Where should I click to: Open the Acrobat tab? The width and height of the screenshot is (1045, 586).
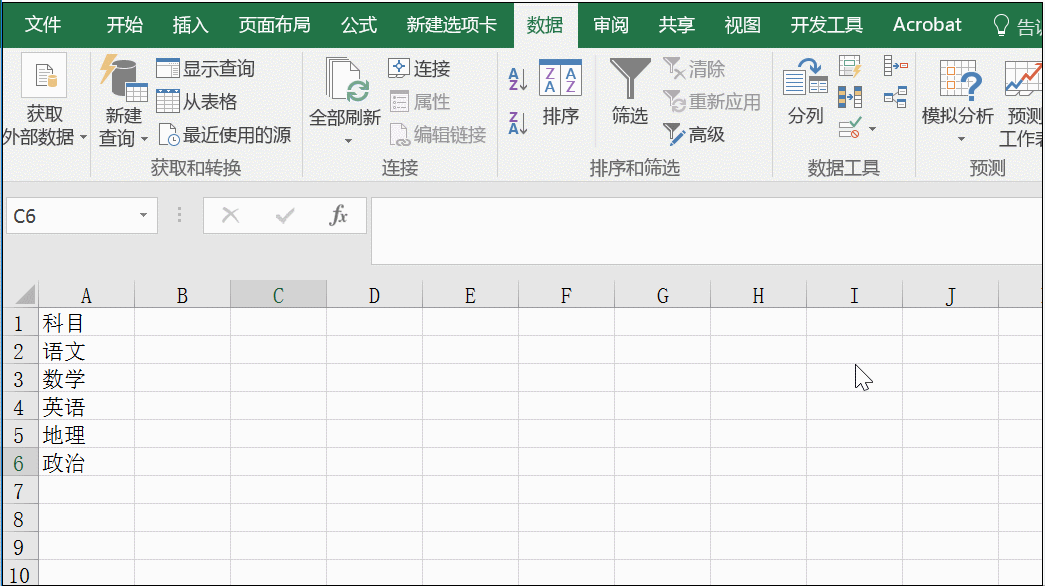coord(927,25)
